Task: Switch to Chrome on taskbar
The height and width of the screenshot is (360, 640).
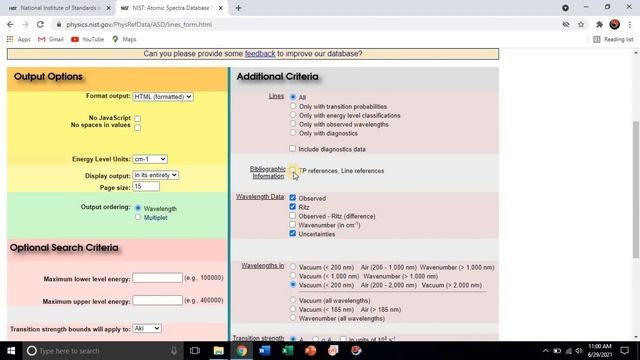Action: click(242, 351)
